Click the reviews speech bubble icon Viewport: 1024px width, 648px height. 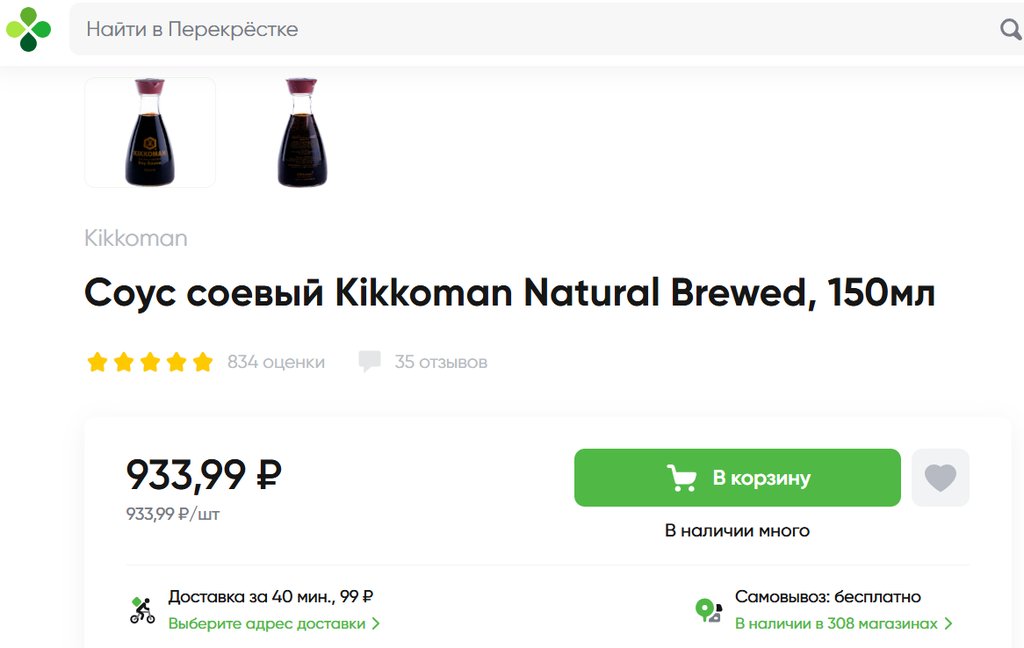370,362
